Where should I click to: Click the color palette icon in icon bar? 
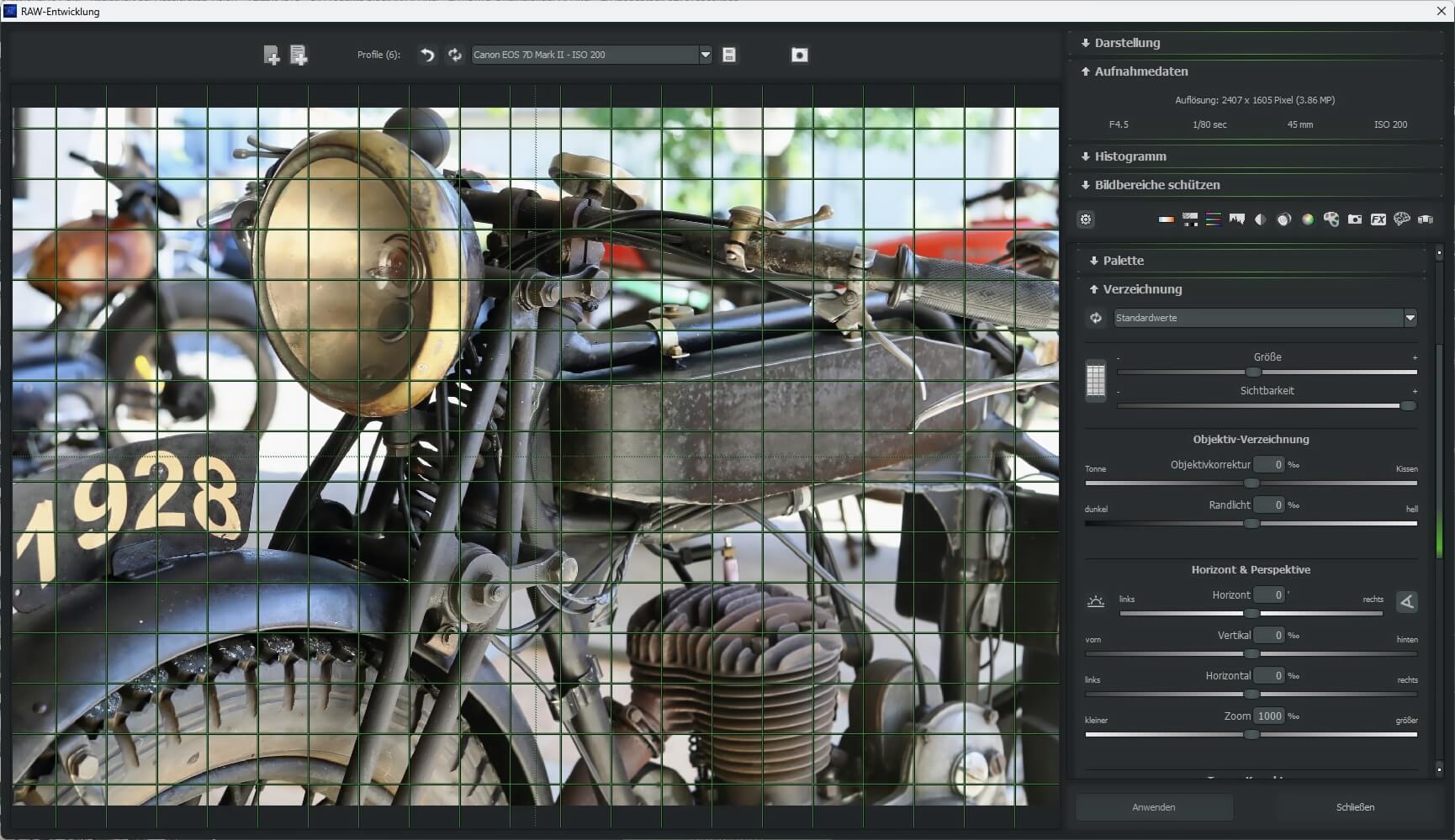[x=1331, y=219]
